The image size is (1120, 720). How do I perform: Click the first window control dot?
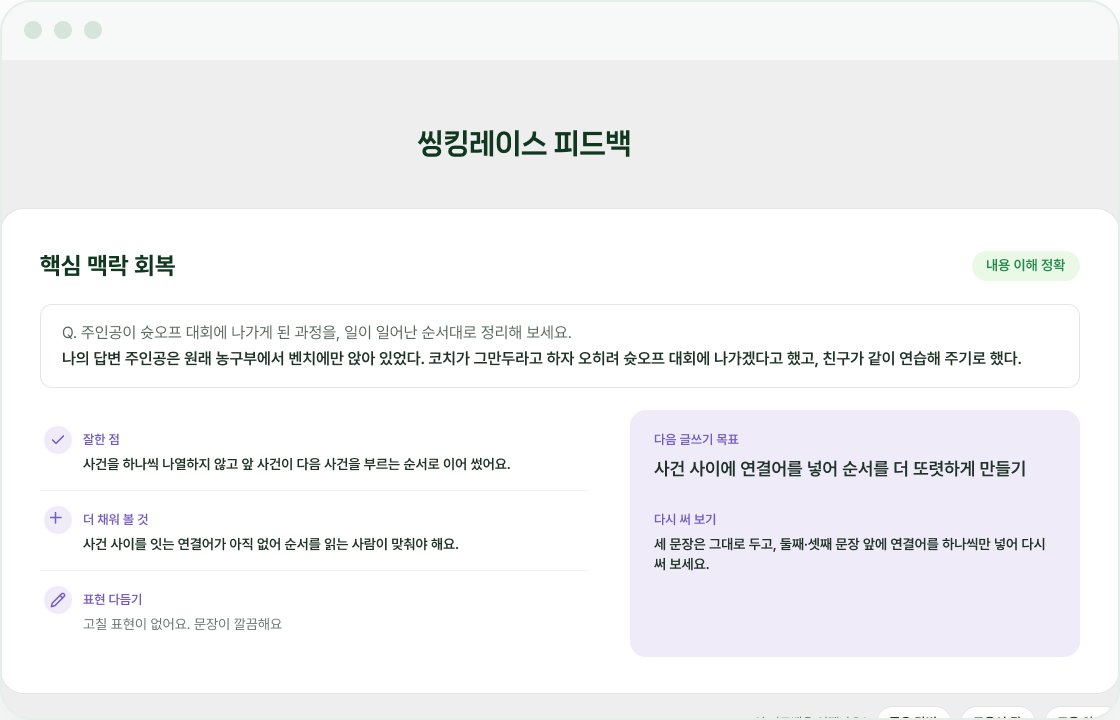[33, 30]
